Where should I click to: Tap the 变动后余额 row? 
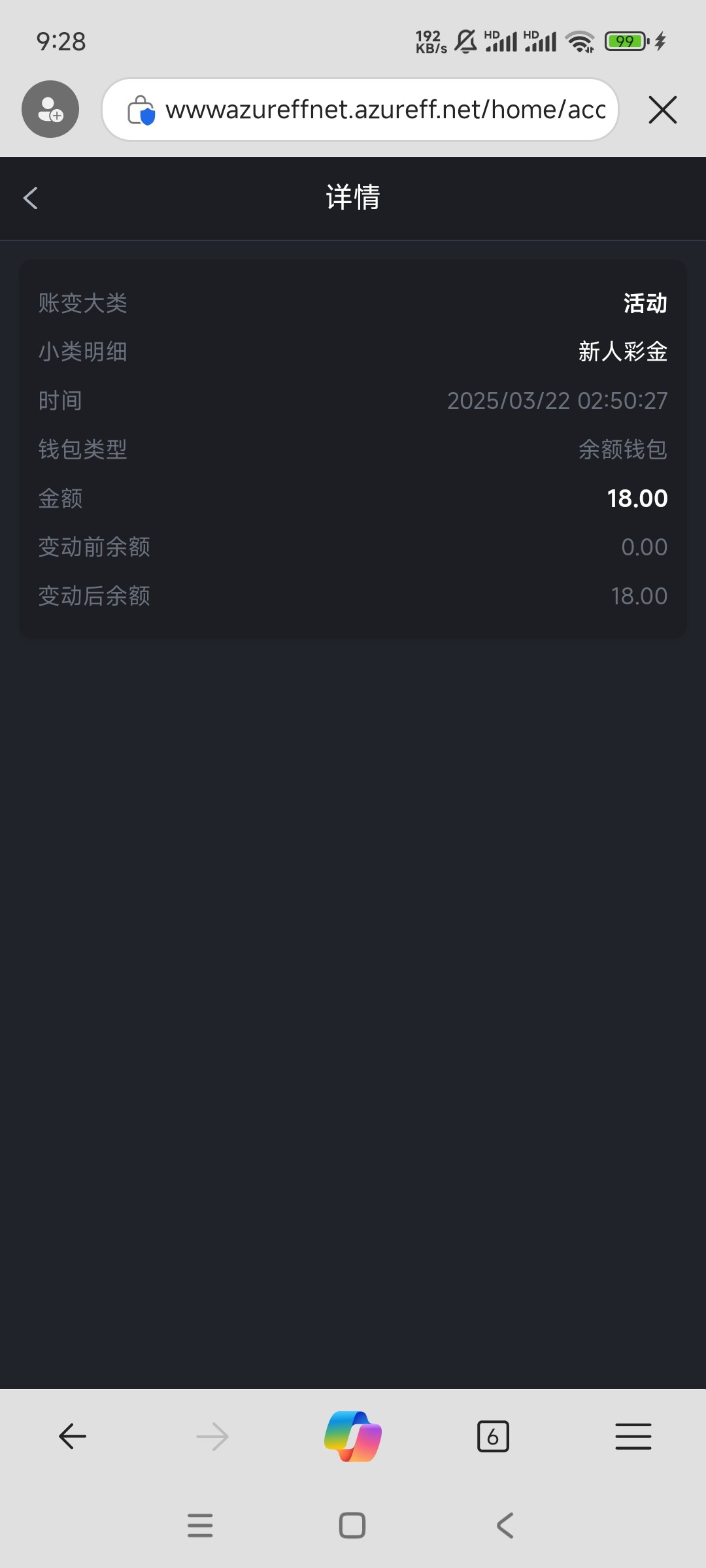coord(353,596)
